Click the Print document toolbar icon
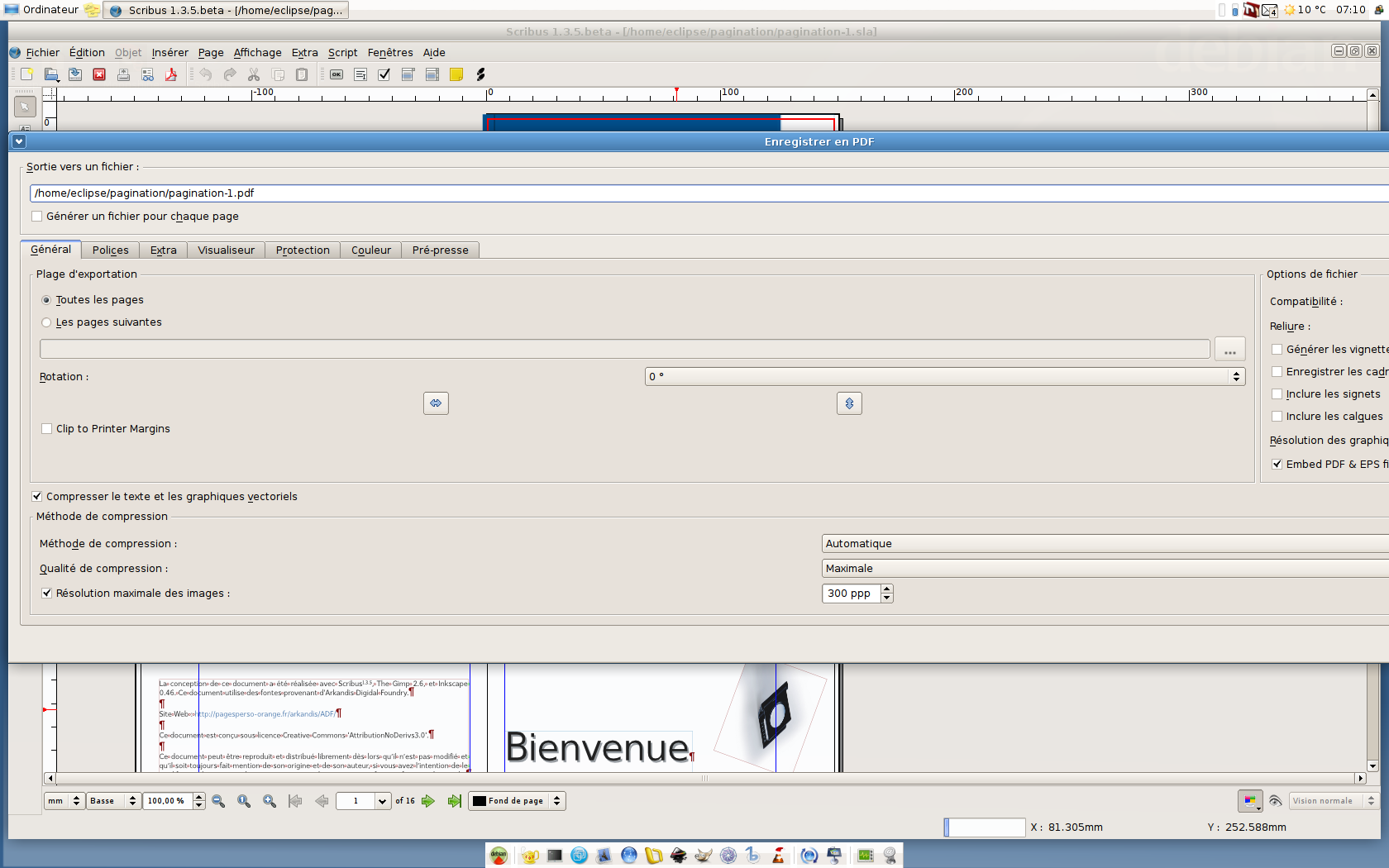This screenshot has height=868, width=1389. tap(123, 74)
